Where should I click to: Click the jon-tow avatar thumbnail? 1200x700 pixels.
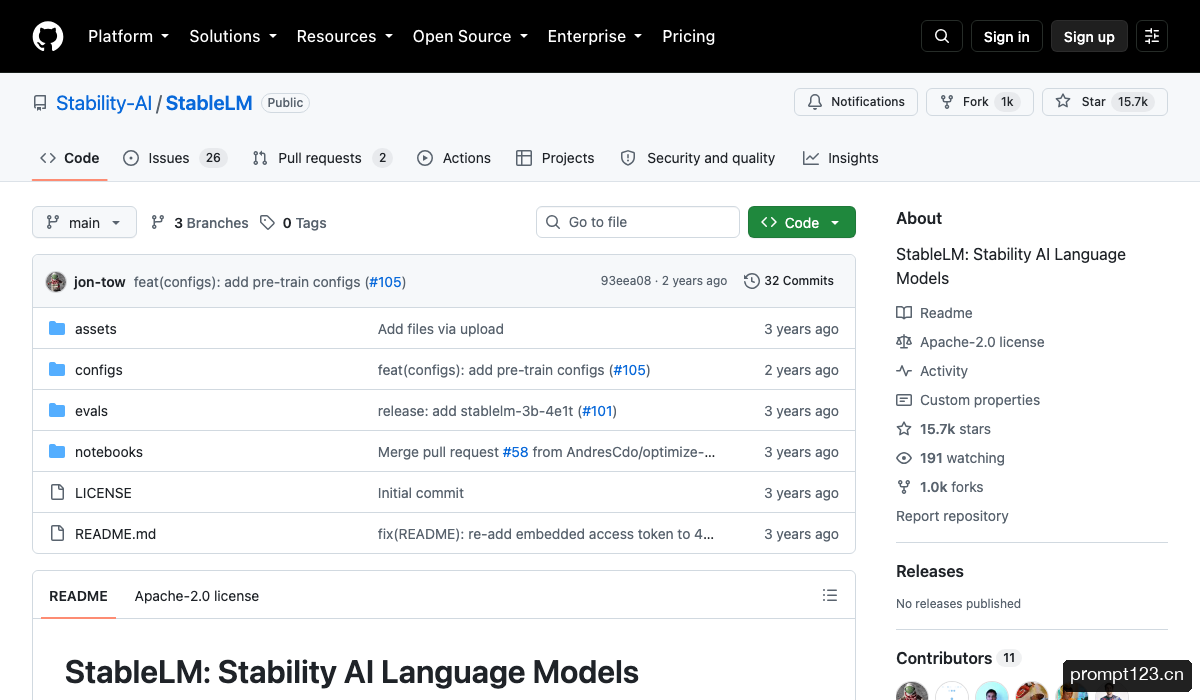click(56, 282)
